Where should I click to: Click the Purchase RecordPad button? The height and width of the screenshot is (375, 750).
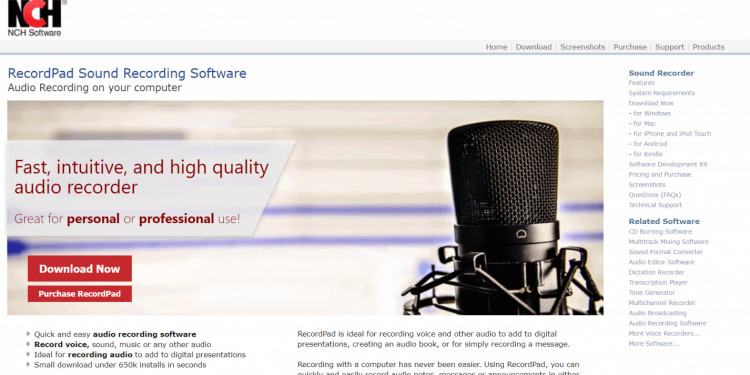point(79,294)
